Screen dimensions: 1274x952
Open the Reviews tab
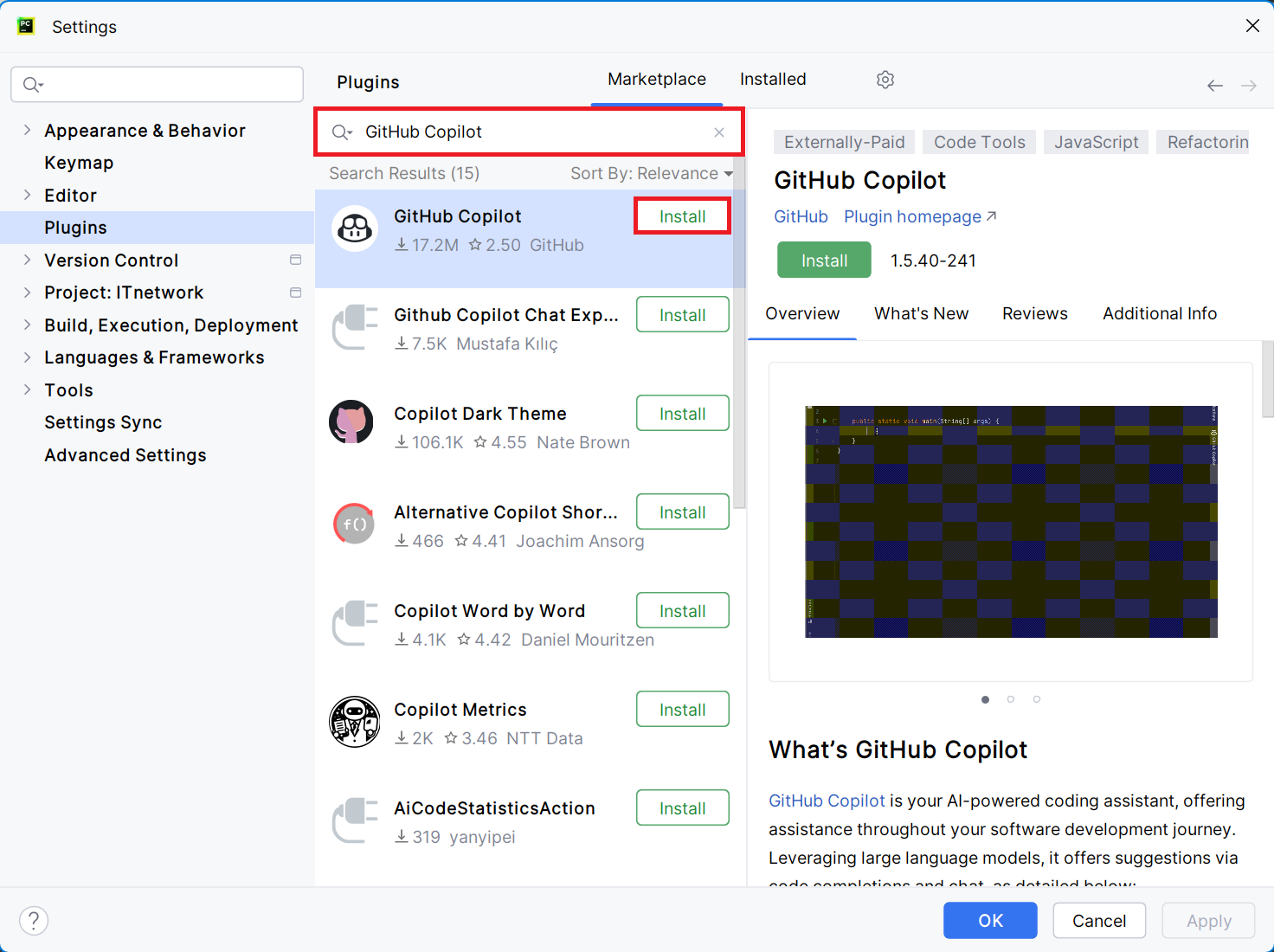1034,314
